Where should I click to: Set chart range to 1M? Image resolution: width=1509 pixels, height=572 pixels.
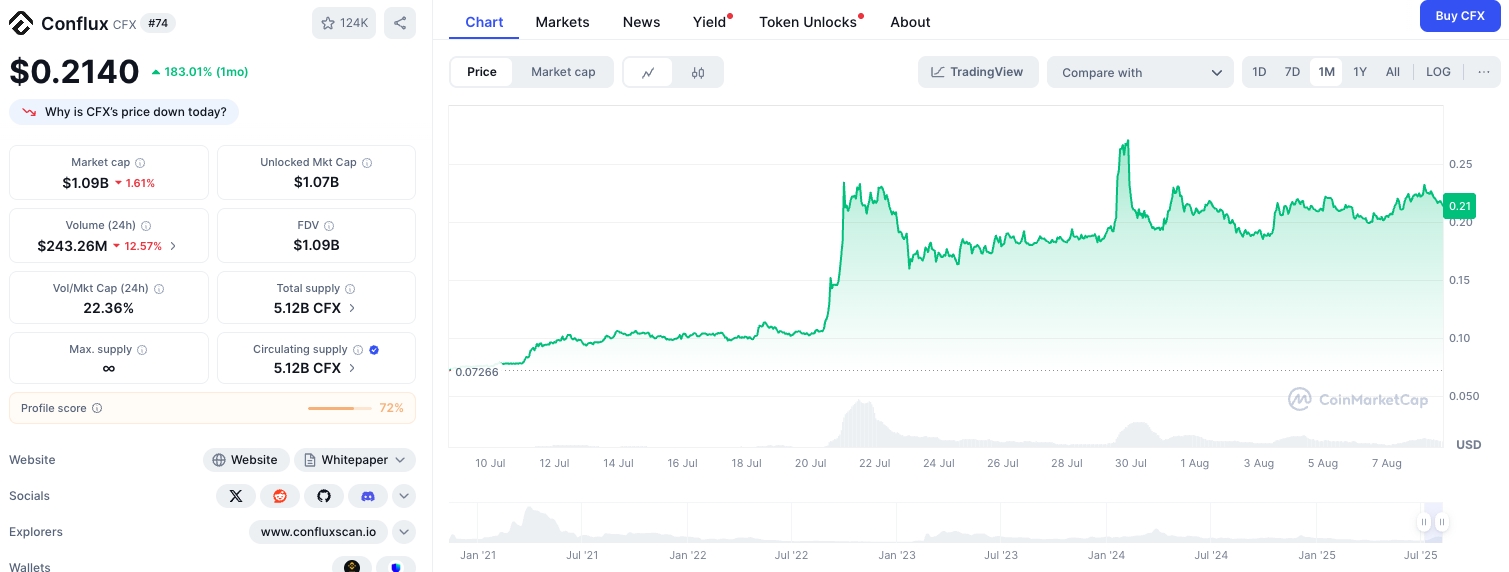point(1326,72)
